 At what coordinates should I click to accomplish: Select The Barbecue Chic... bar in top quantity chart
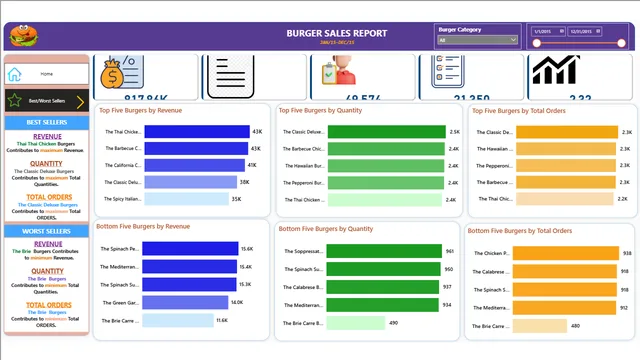coord(386,149)
